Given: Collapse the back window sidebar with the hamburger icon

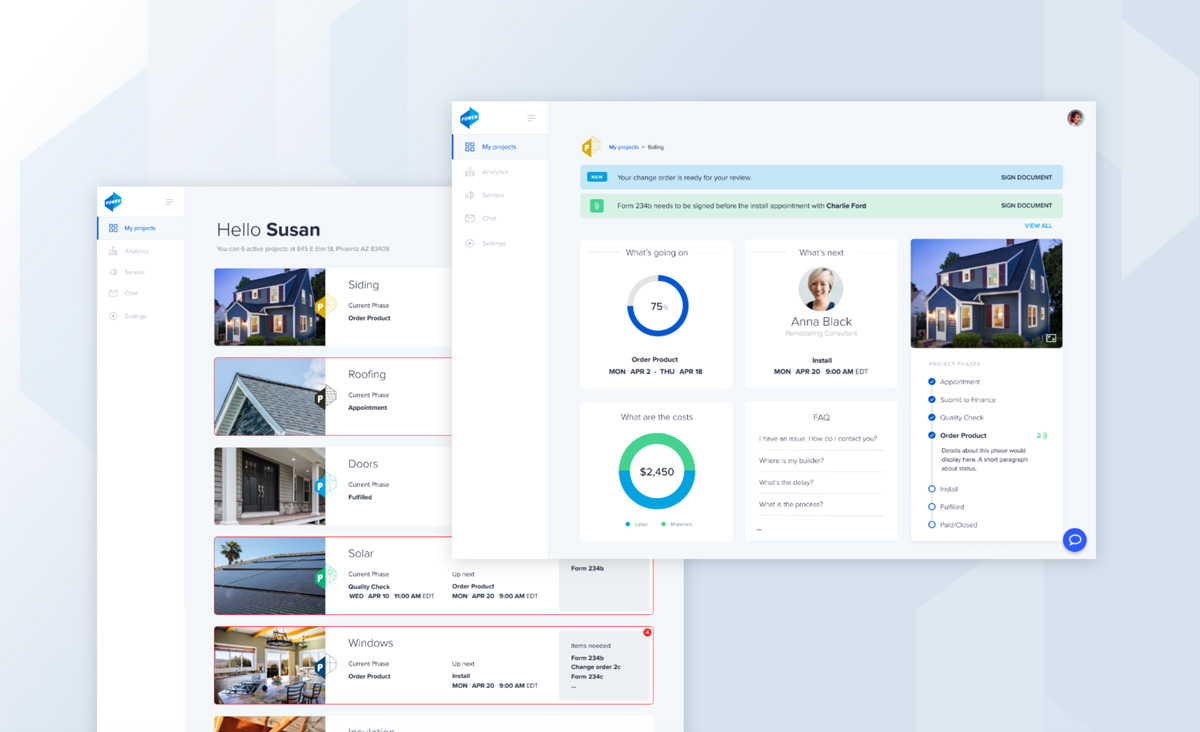Looking at the screenshot, I should [x=169, y=202].
